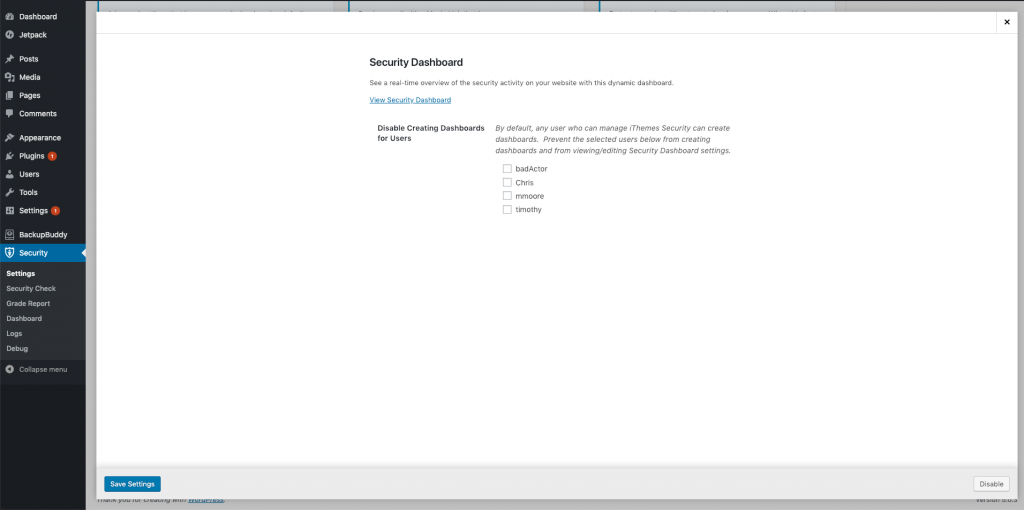Viewport: 1024px width, 510px height.
Task: Click the Dashboard gauge icon in sidebar
Action: point(9,16)
